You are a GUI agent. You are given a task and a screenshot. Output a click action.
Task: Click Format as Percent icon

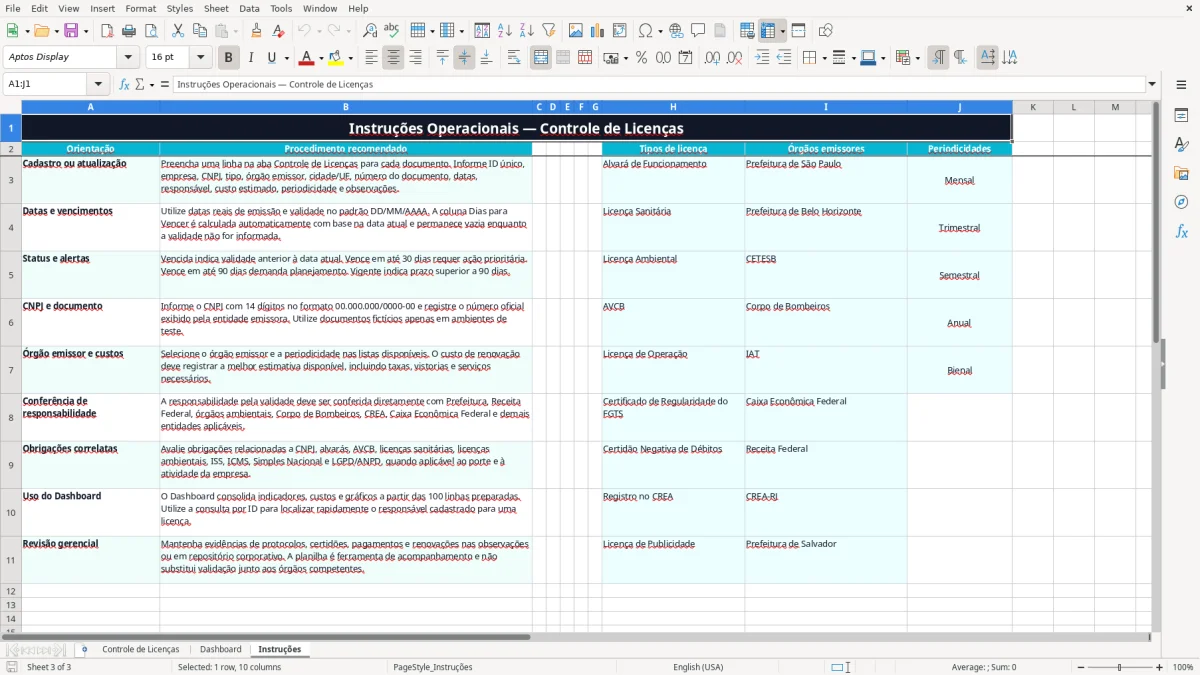pyautogui.click(x=641, y=58)
